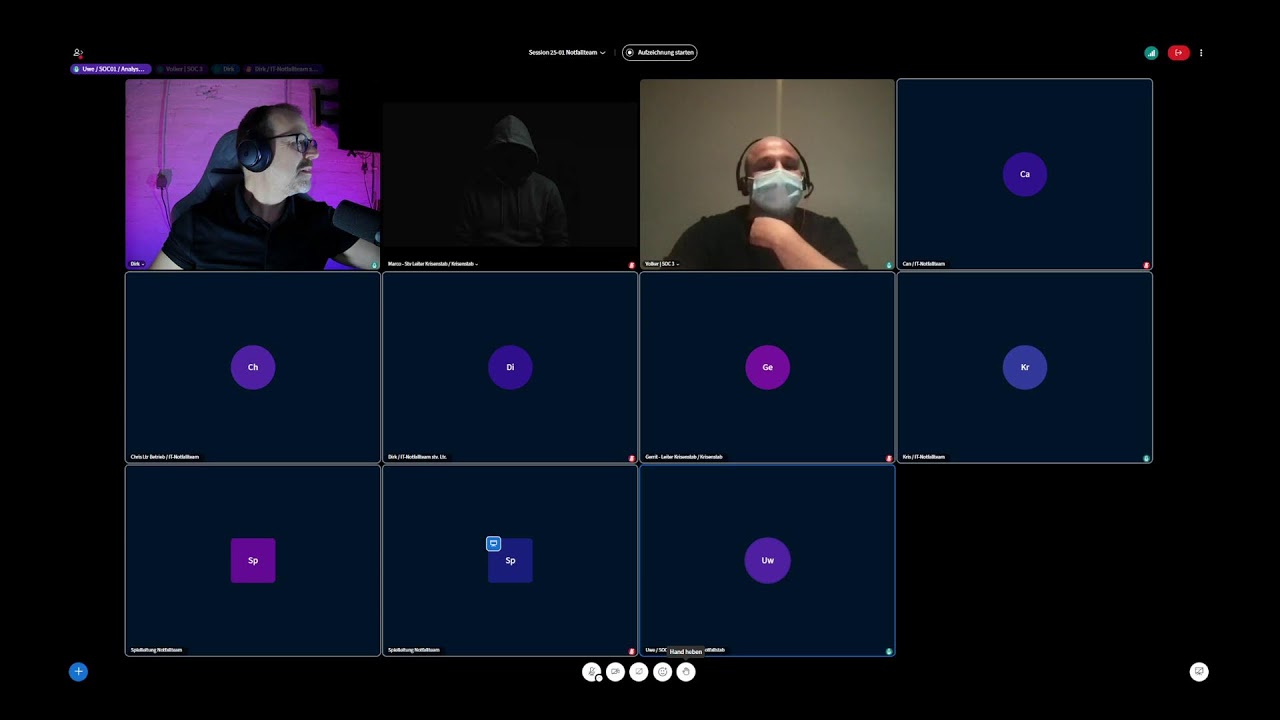Click the presentation restore icon bottom right
The width and height of the screenshot is (1280, 720).
click(1199, 672)
